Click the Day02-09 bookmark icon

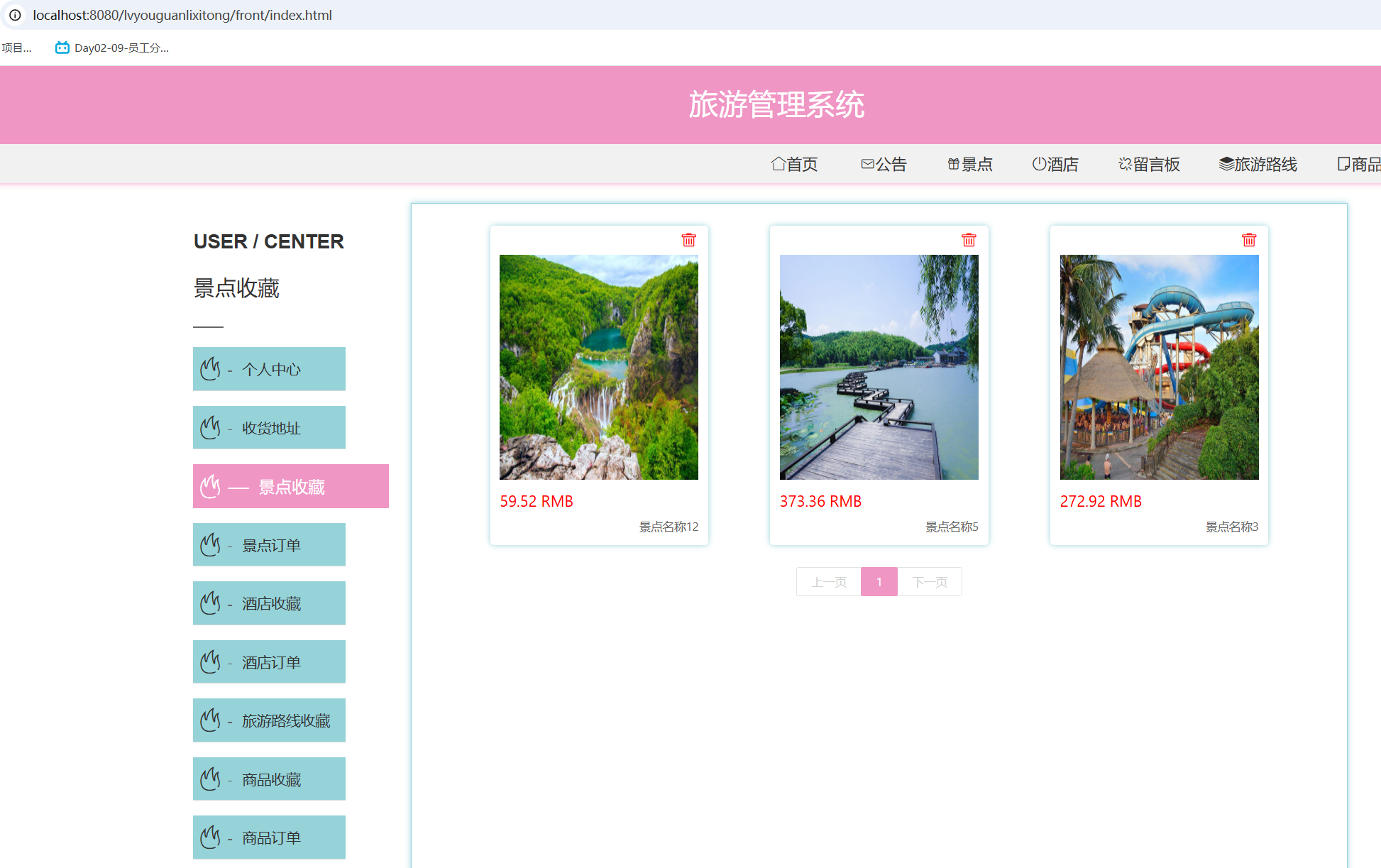(x=62, y=48)
